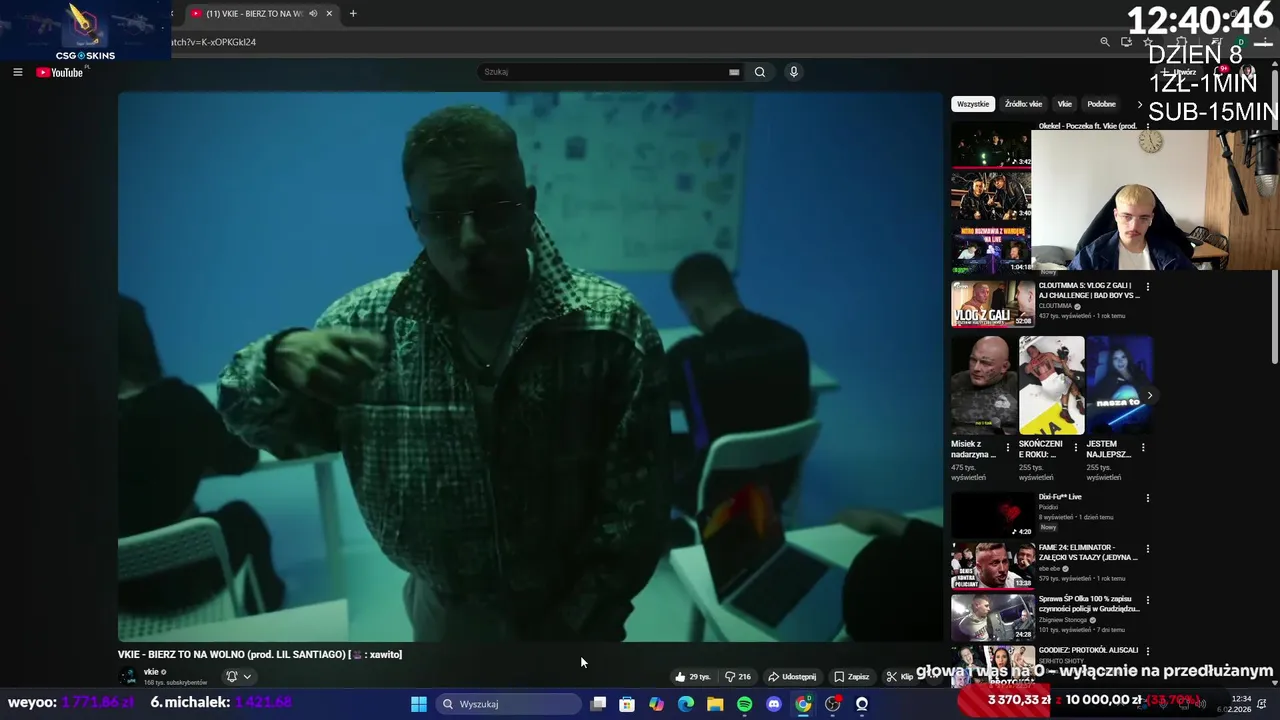Image resolution: width=1280 pixels, height=720 pixels.
Task: Open the browser zoom magnifier icon
Action: tap(1104, 42)
